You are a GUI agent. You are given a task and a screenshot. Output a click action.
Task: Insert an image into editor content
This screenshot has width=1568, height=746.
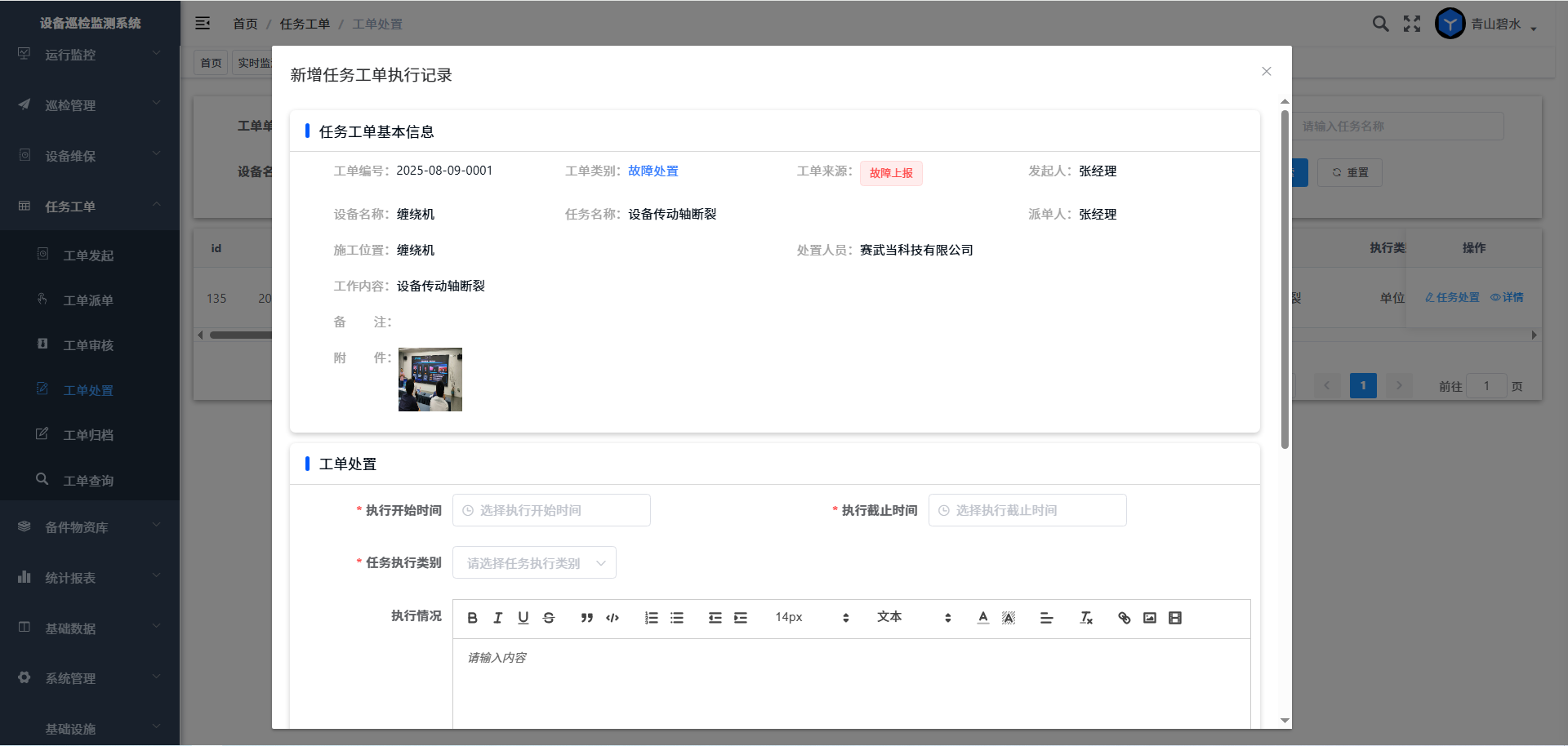click(1149, 618)
